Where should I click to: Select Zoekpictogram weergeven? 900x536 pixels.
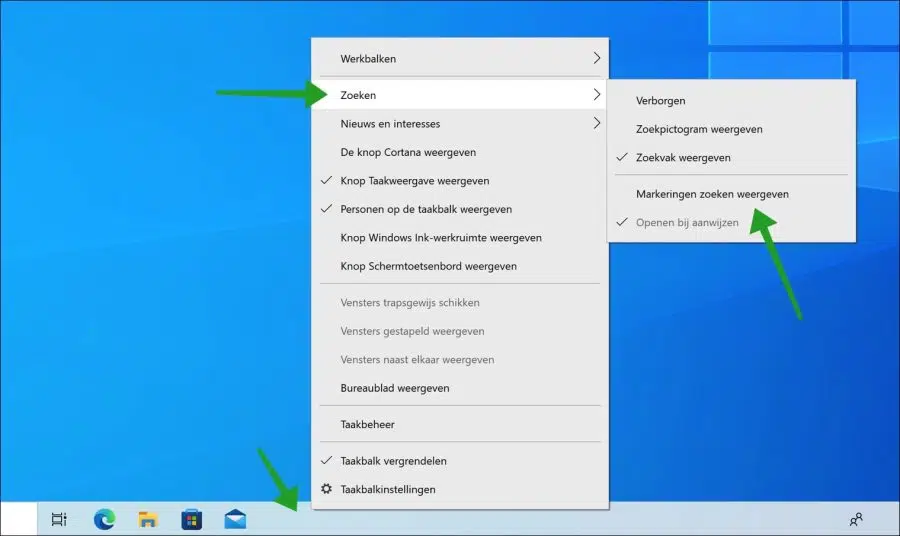click(731, 129)
